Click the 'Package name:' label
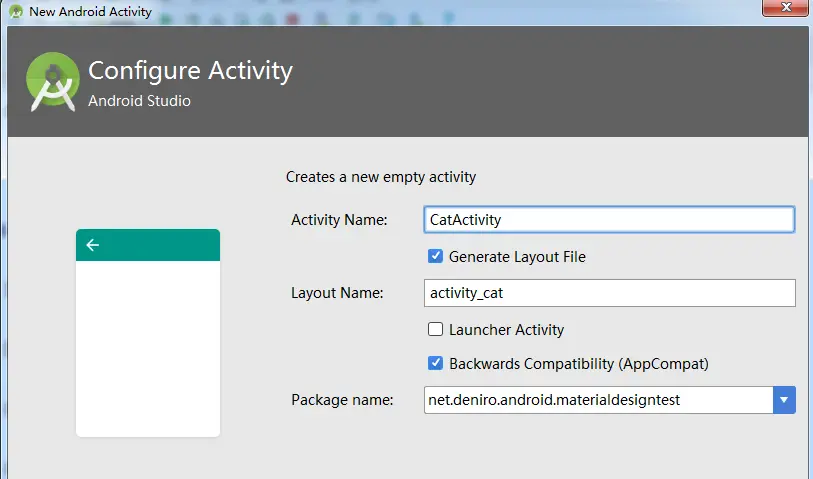The image size is (813, 479). 343,400
